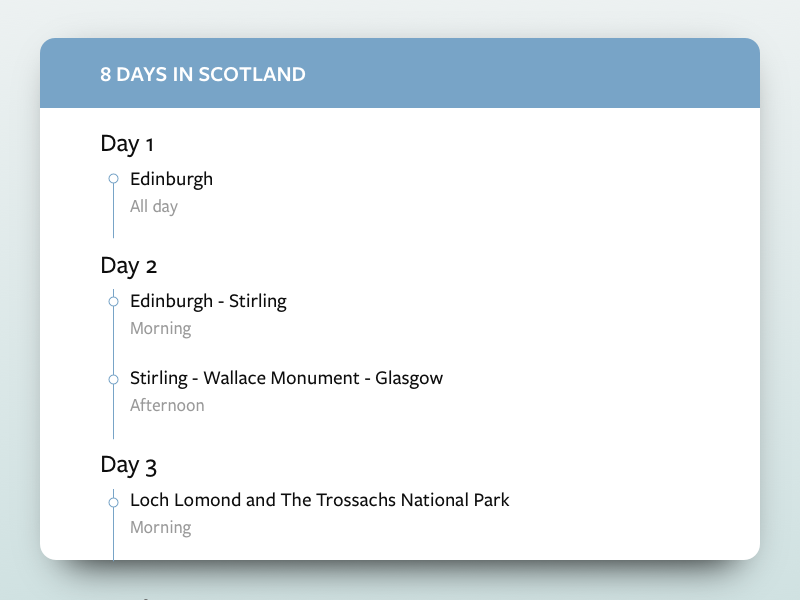Select the Day 1 heading
The height and width of the screenshot is (600, 800).
pos(127,144)
